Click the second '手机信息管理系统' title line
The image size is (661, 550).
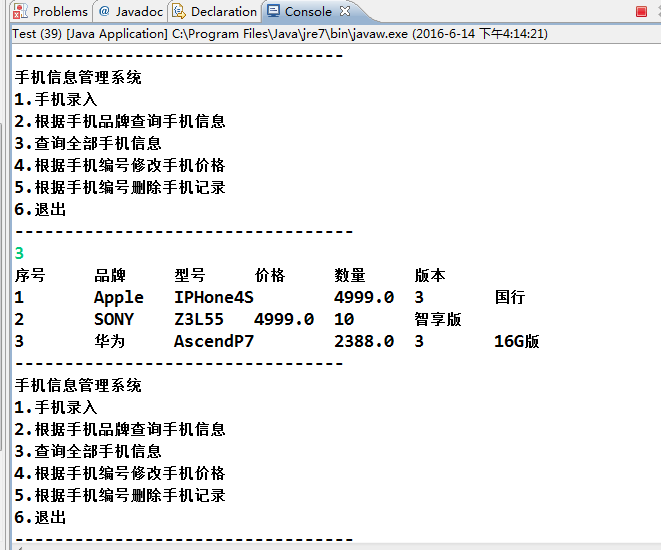coord(78,385)
